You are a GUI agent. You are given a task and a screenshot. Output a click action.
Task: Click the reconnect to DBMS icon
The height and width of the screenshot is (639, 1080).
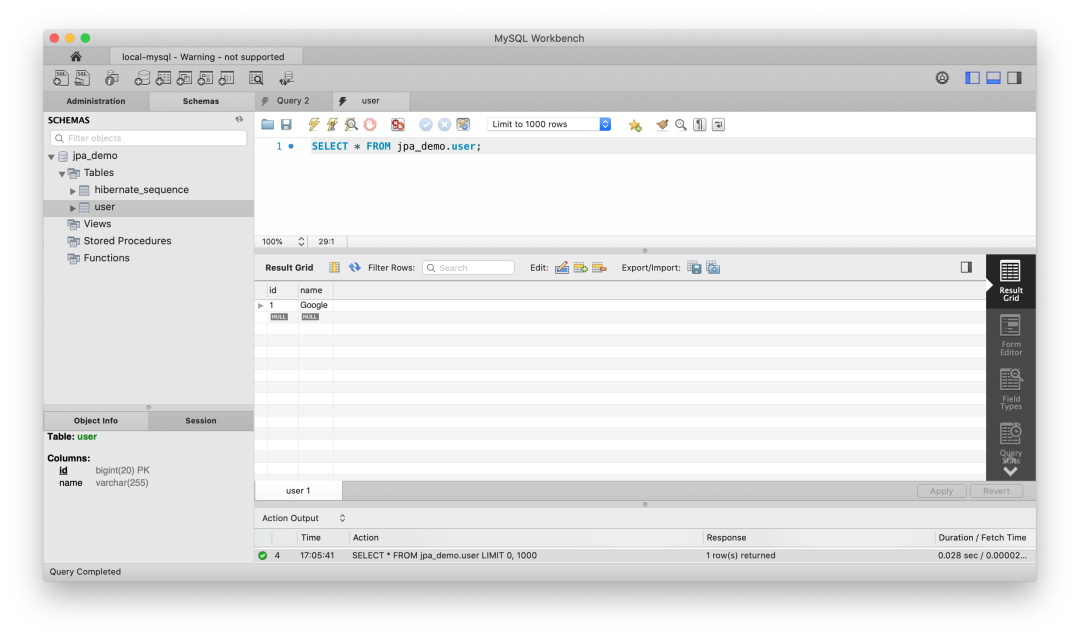click(x=287, y=78)
